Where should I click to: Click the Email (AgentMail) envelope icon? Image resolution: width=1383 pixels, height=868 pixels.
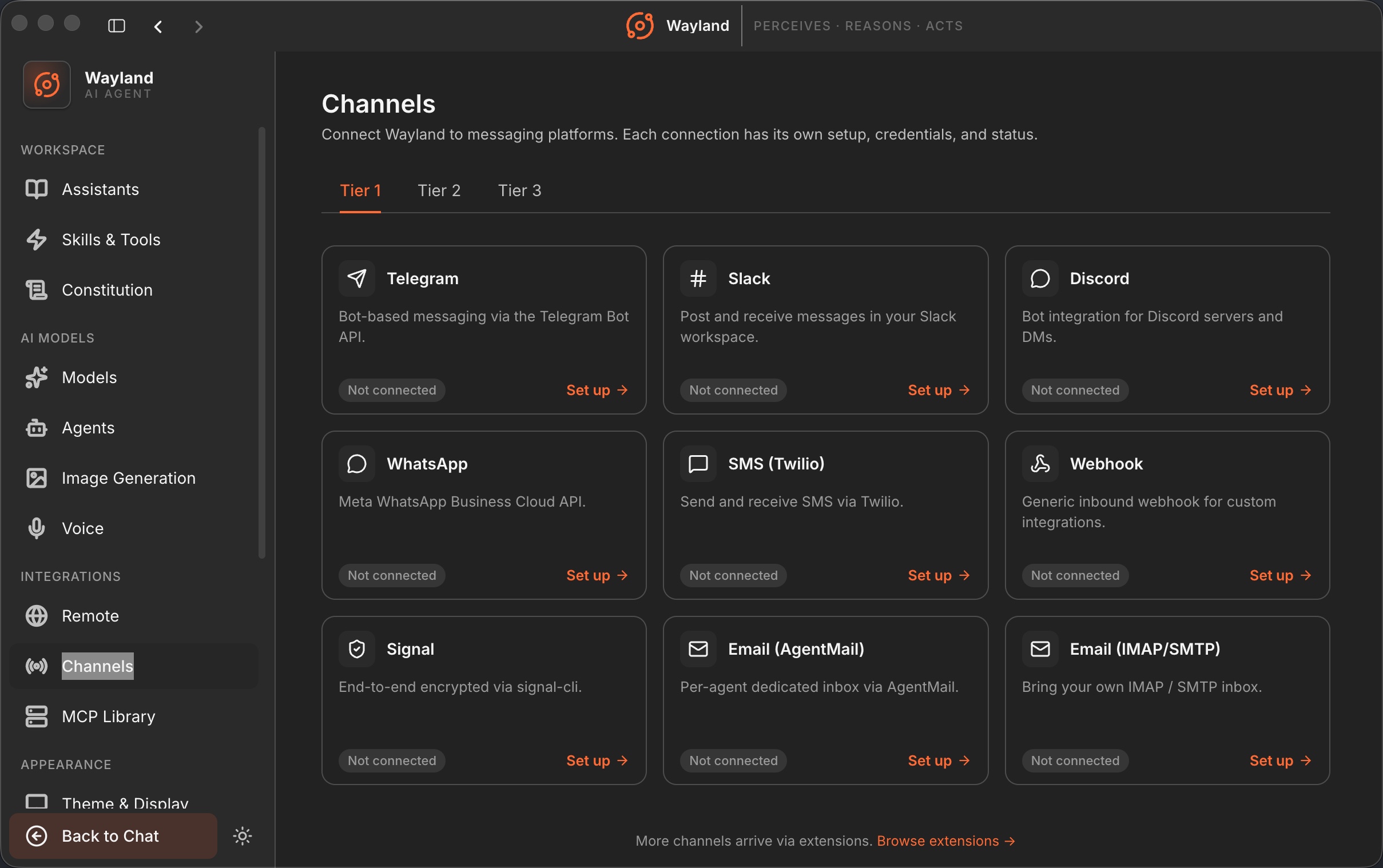(x=698, y=648)
